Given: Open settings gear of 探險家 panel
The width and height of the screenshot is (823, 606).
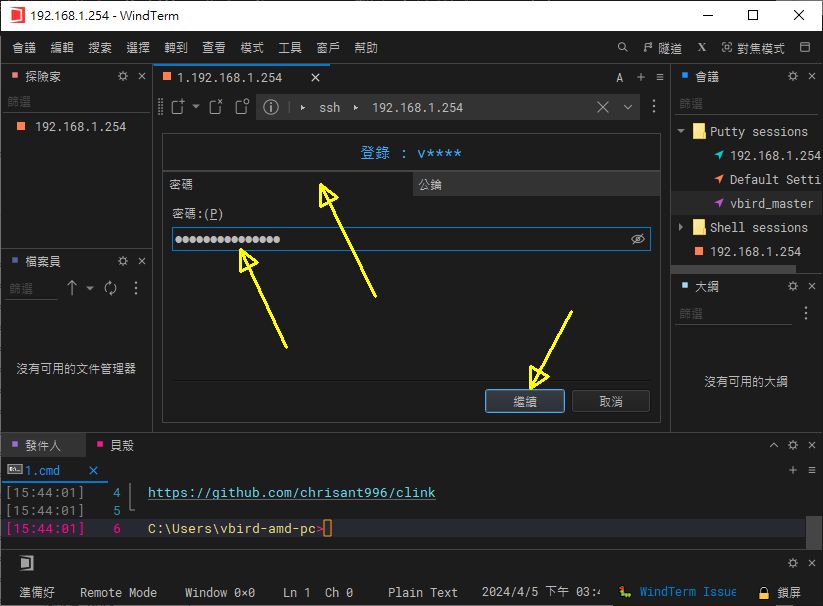Looking at the screenshot, I should [x=123, y=76].
